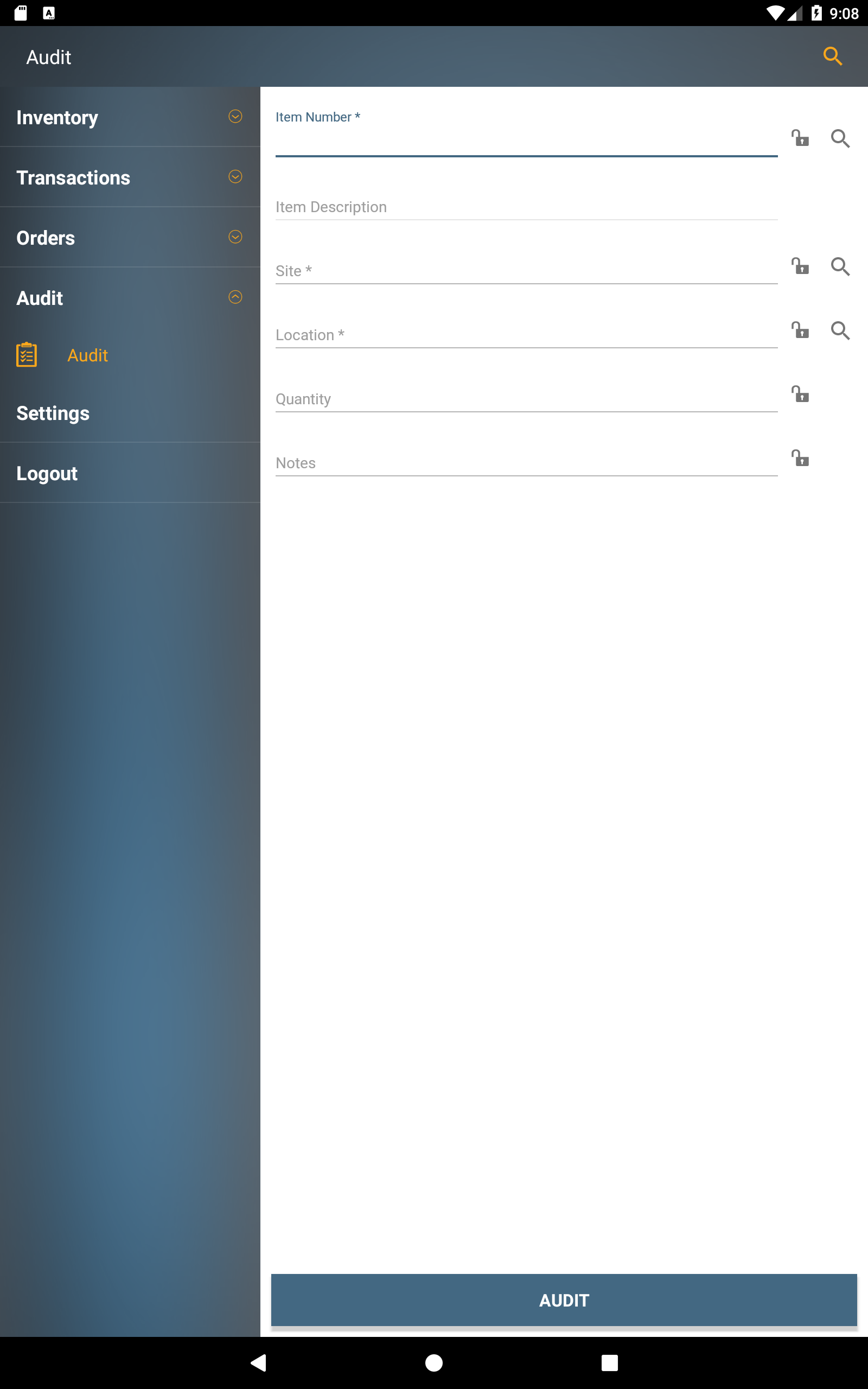Open Settings from the sidebar

[130, 413]
